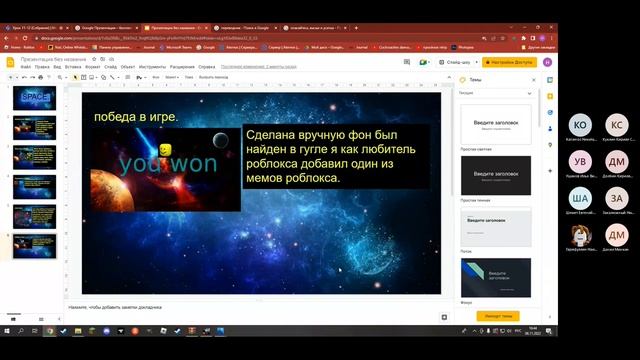Click the Transition toolbar button
The width and height of the screenshot is (640, 360).
pyautogui.click(x=213, y=77)
